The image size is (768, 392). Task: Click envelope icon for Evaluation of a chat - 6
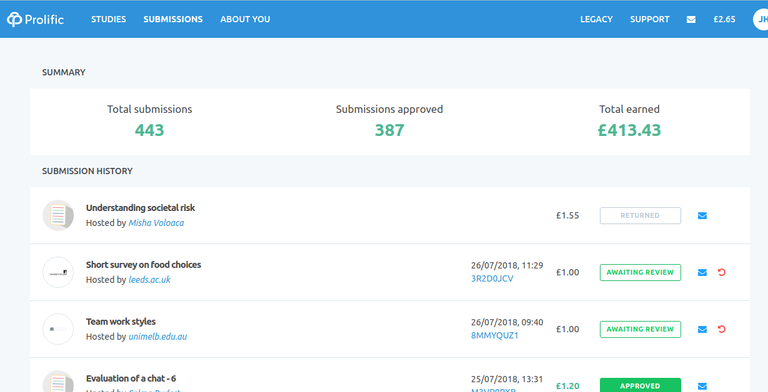click(702, 386)
